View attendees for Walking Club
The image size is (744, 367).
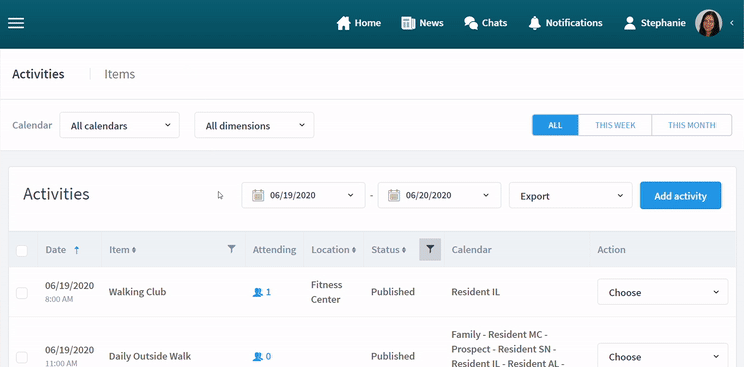pyautogui.click(x=261, y=292)
